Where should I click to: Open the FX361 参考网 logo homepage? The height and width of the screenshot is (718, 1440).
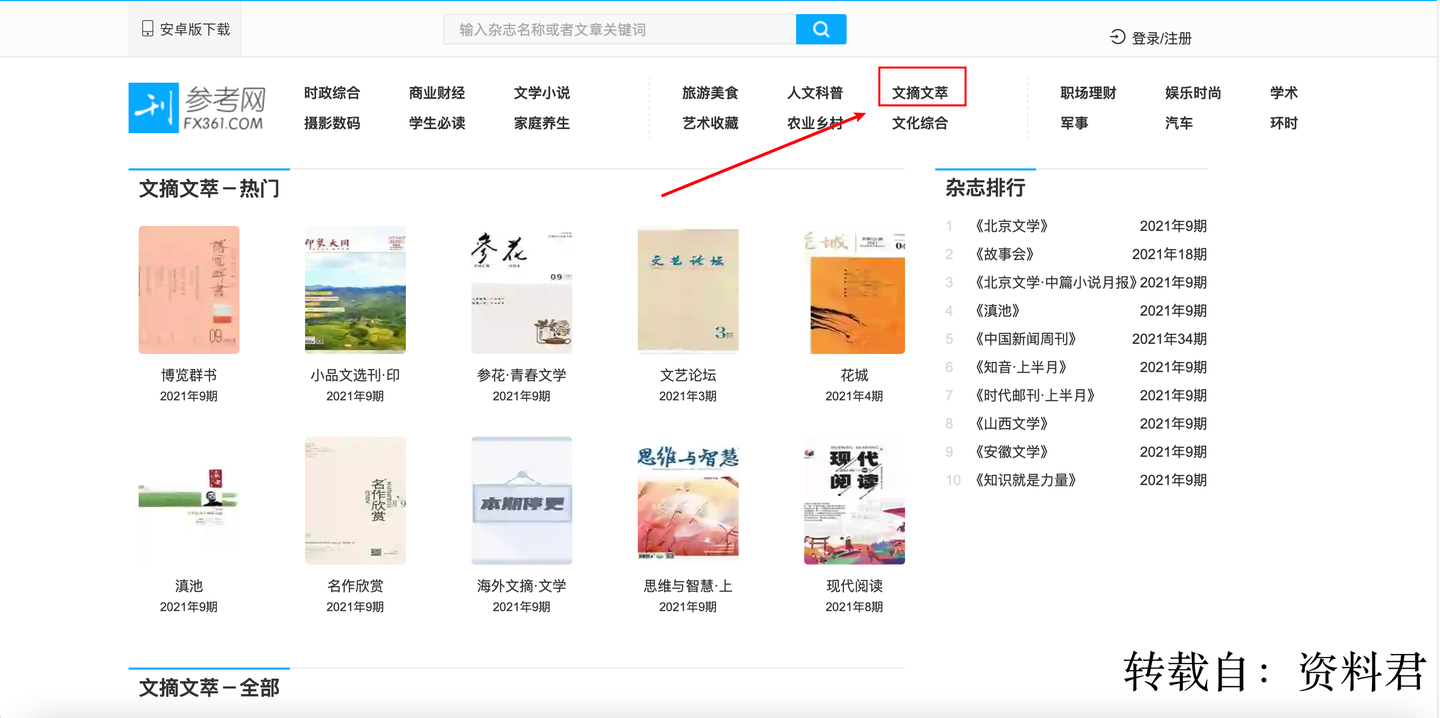[x=198, y=108]
